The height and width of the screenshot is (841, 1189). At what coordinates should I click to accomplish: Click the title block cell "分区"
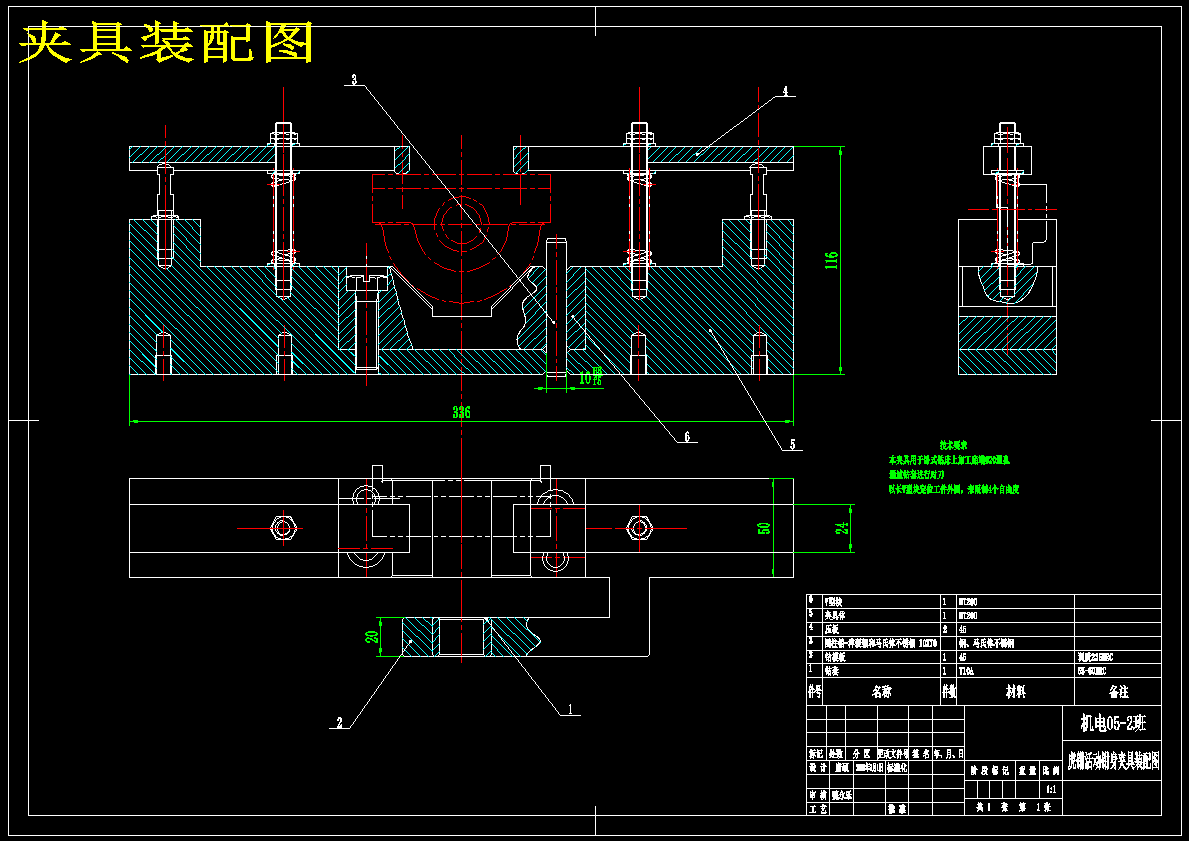pos(861,755)
